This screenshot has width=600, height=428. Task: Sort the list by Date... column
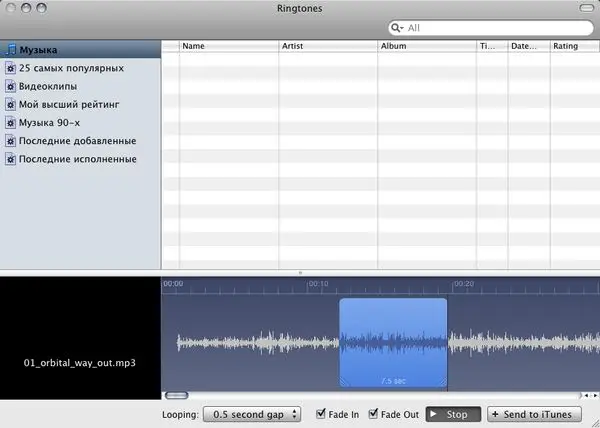tap(529, 46)
